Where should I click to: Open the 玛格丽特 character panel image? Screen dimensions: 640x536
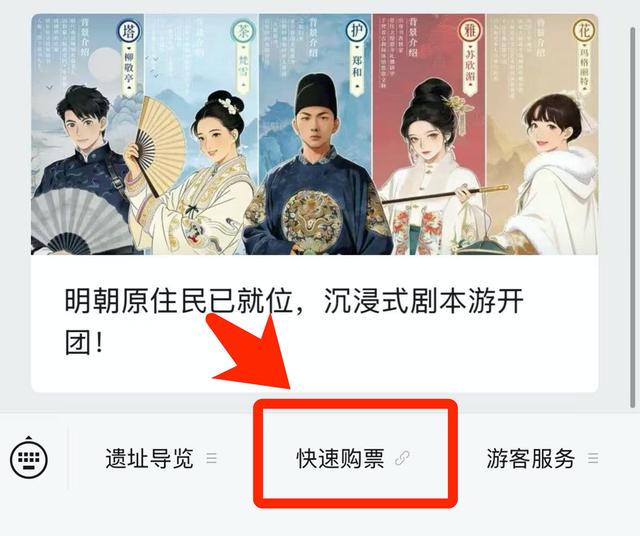(x=542, y=134)
